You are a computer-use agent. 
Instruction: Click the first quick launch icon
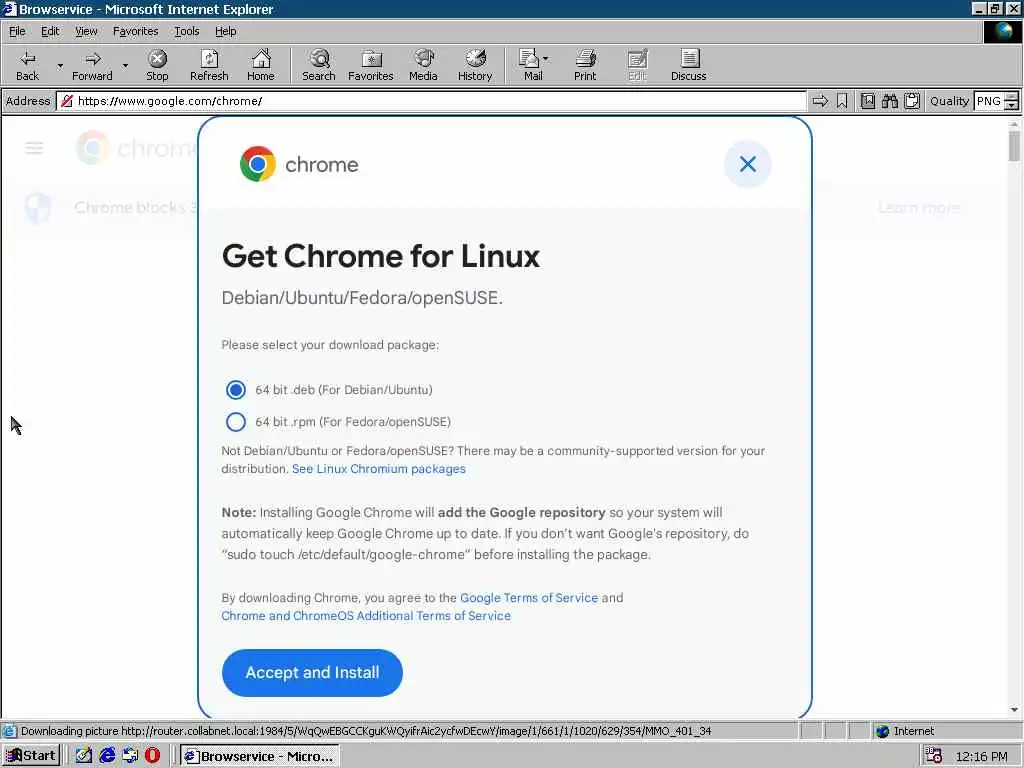coord(84,756)
